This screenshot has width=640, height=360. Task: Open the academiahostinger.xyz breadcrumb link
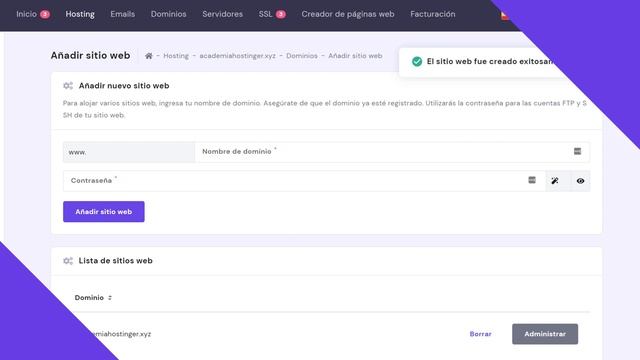click(237, 56)
